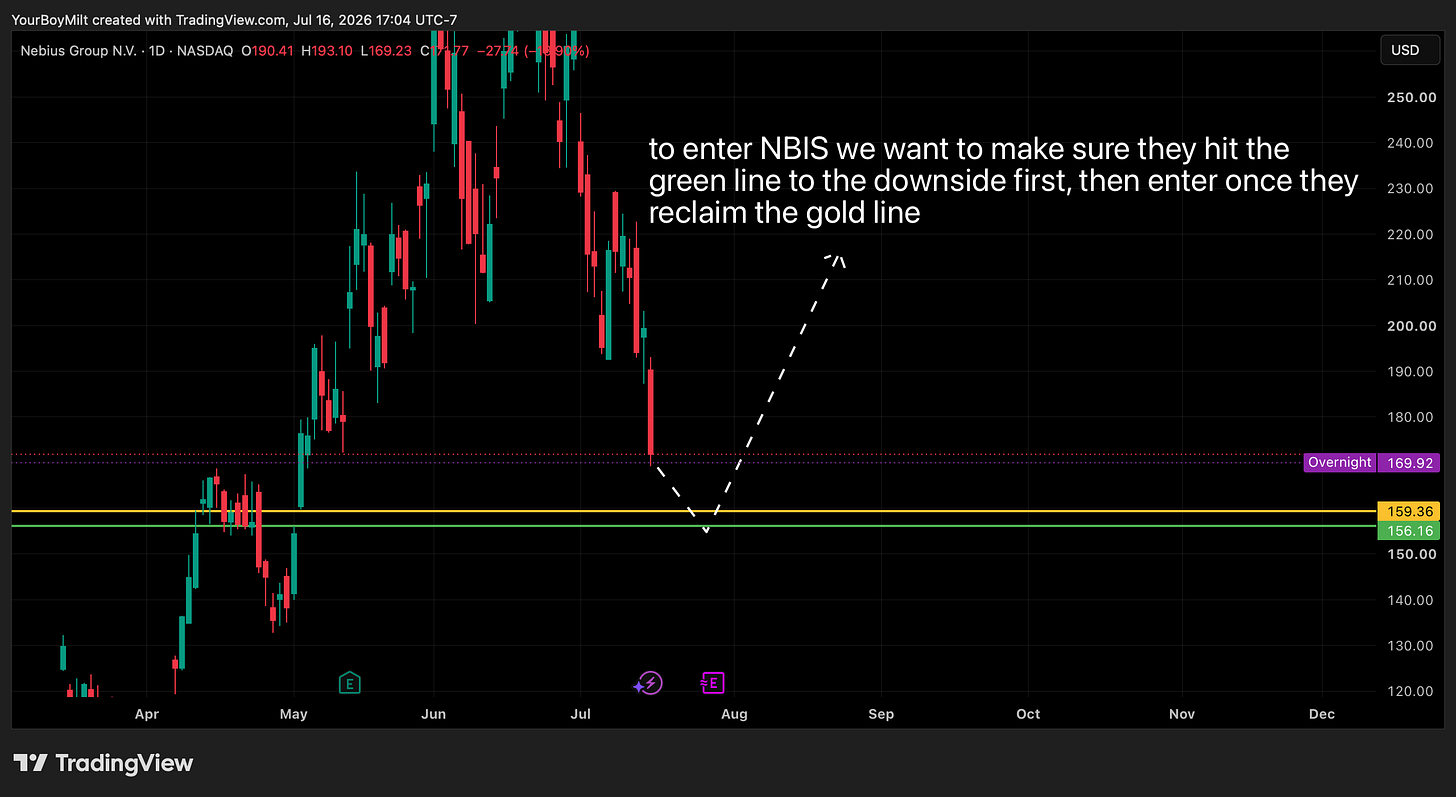Click the magenta upcoming earnings icon before Aug
Image resolution: width=1456 pixels, height=797 pixels.
(x=712, y=683)
